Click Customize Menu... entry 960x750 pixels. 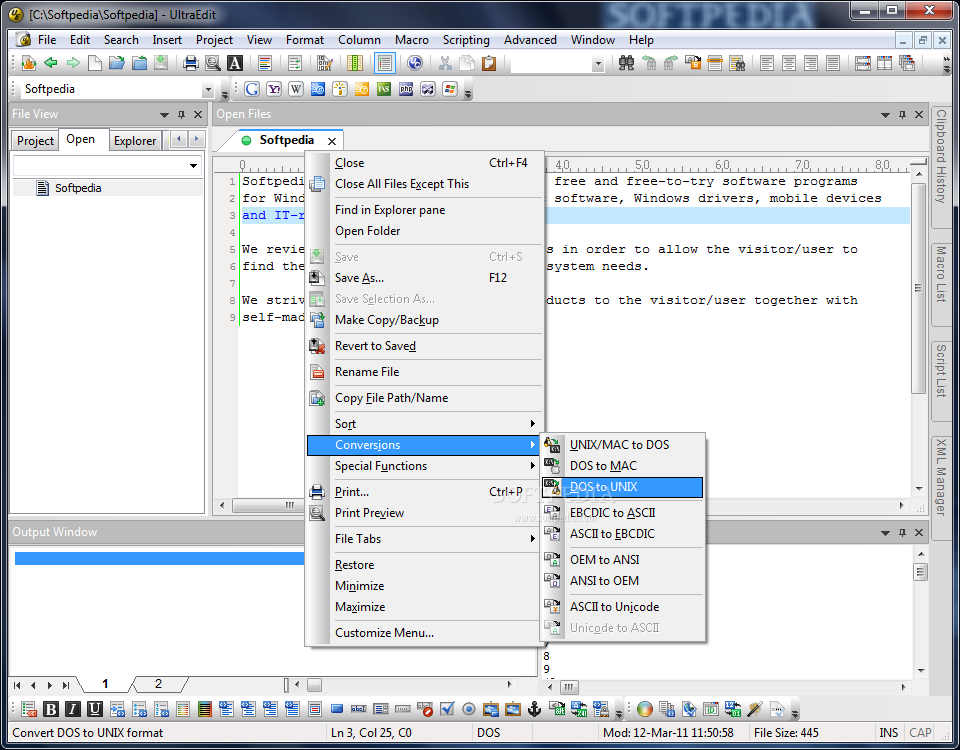tap(424, 633)
